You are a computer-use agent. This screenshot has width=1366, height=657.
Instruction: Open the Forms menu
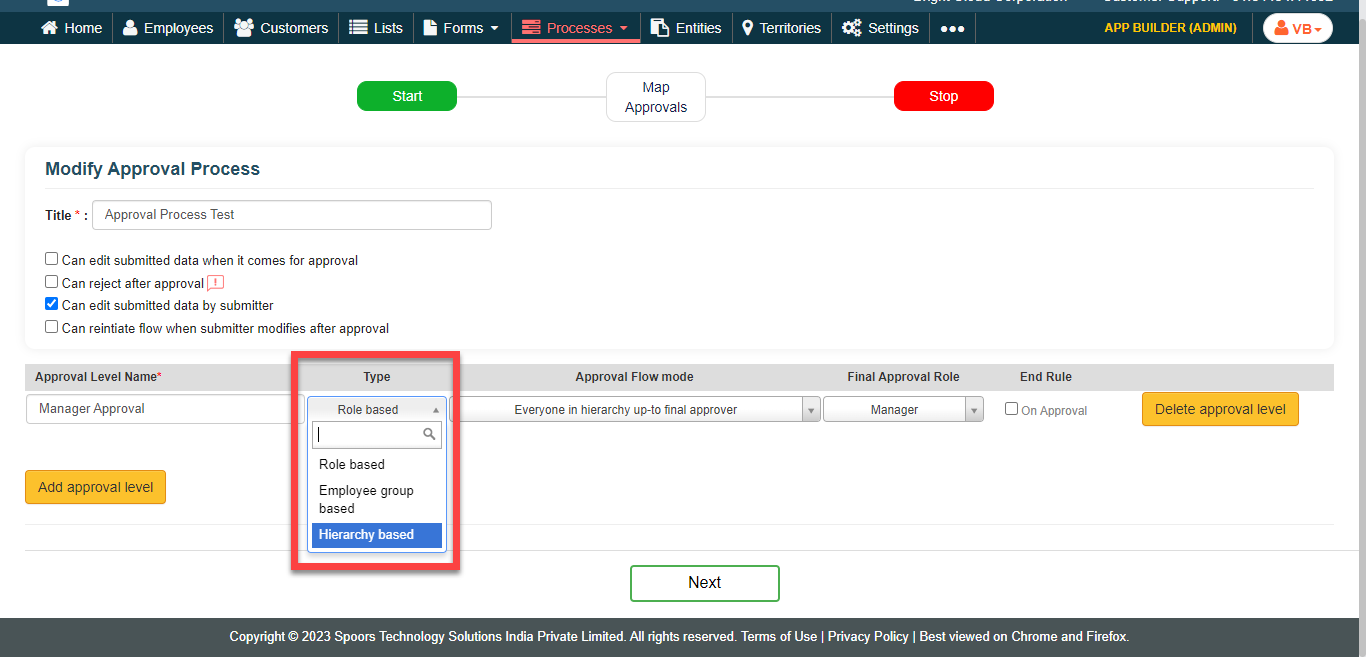point(461,28)
